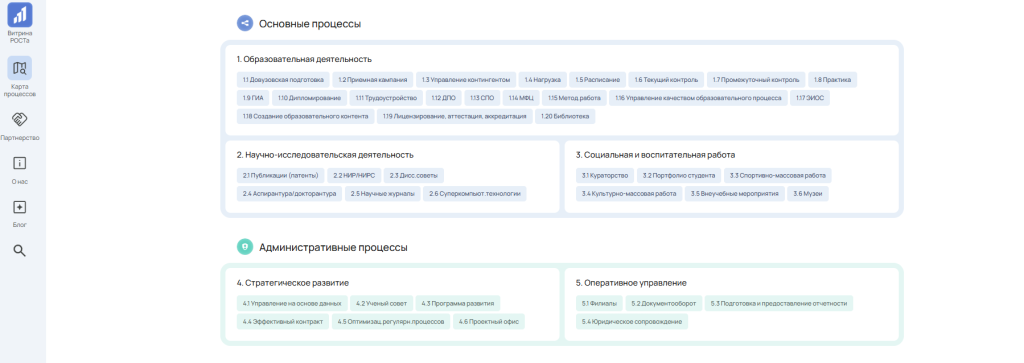Open the 5.1 Филиалы chip
This screenshot has width=1024, height=363.
[599, 304]
